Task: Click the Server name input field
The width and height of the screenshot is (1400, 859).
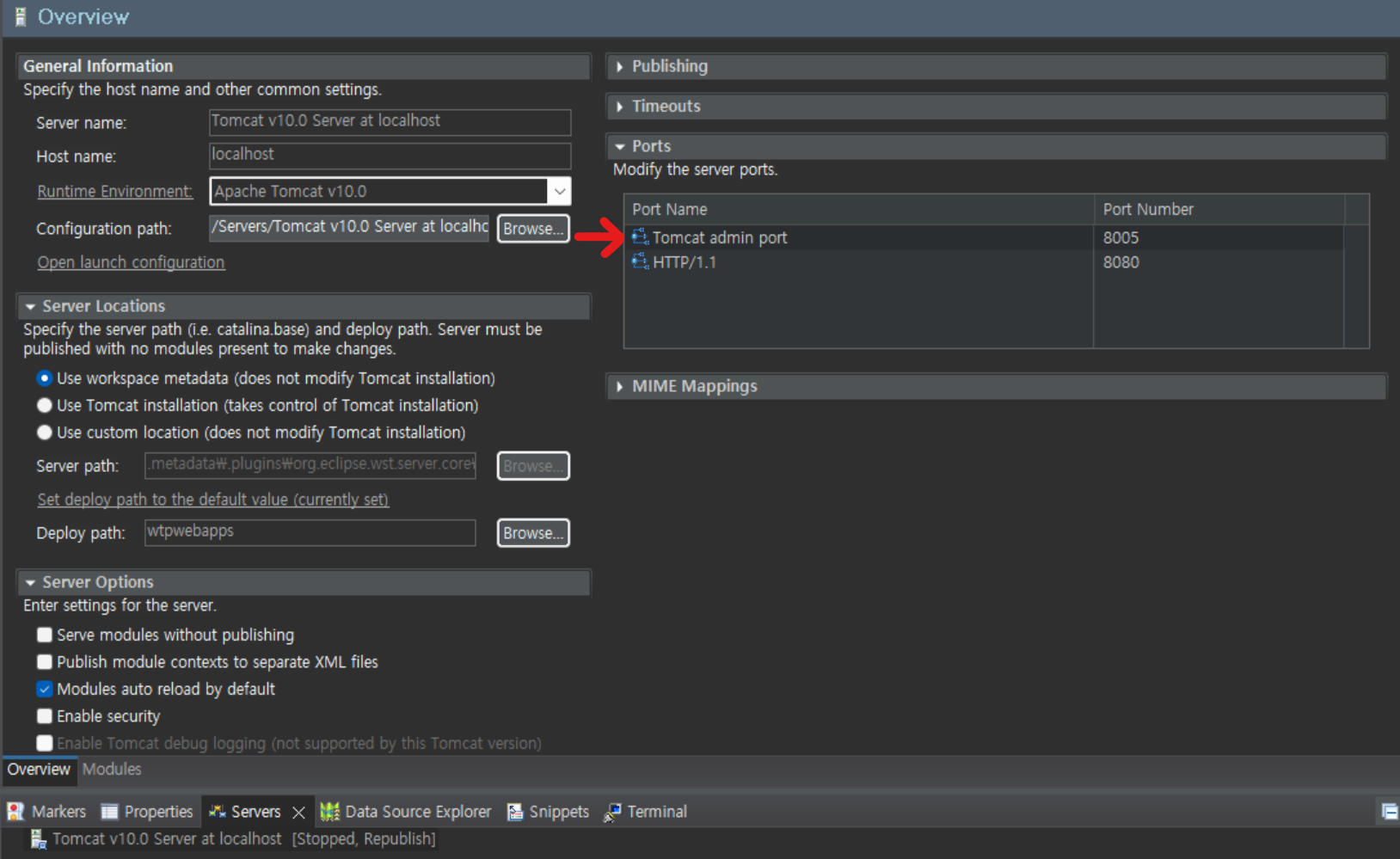Action: pyautogui.click(x=390, y=122)
